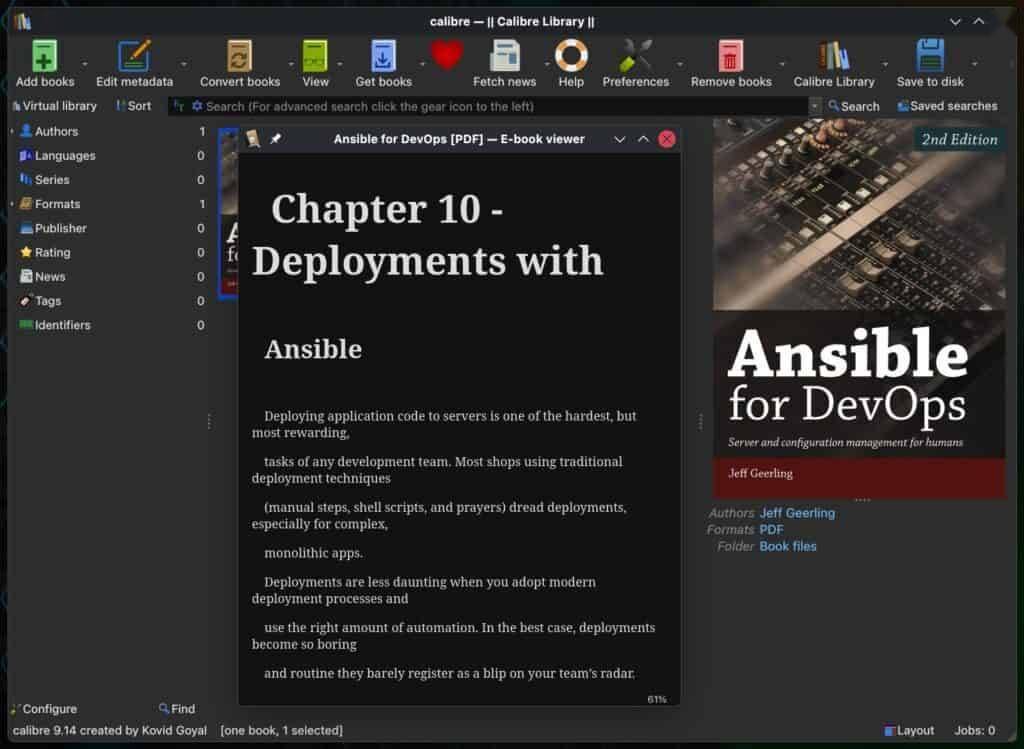Click the pin icon in E-book viewer
1024x749 pixels.
(276, 138)
